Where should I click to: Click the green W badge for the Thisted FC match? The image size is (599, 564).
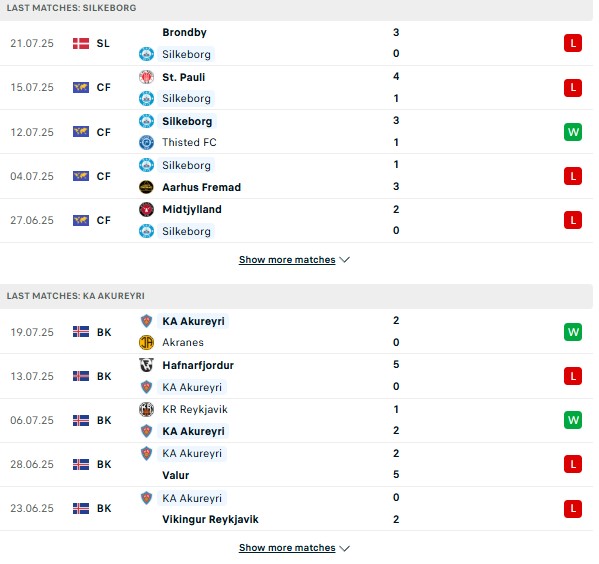click(x=573, y=132)
